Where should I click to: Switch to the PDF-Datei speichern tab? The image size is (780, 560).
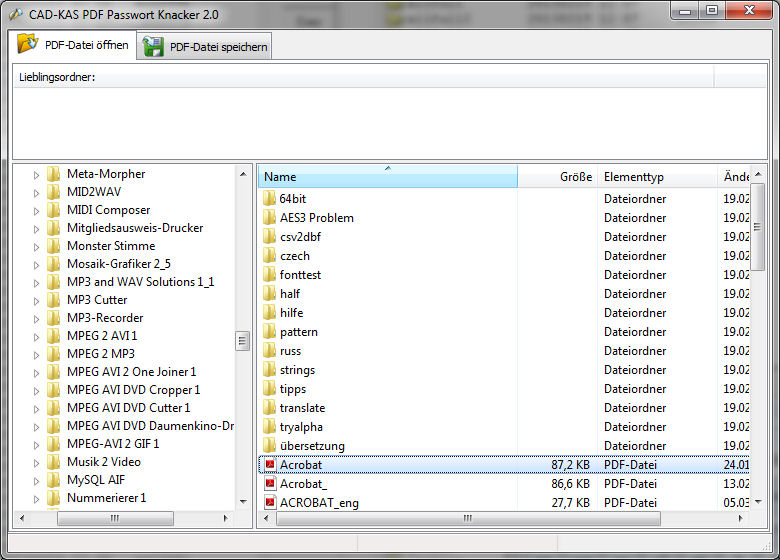205,47
